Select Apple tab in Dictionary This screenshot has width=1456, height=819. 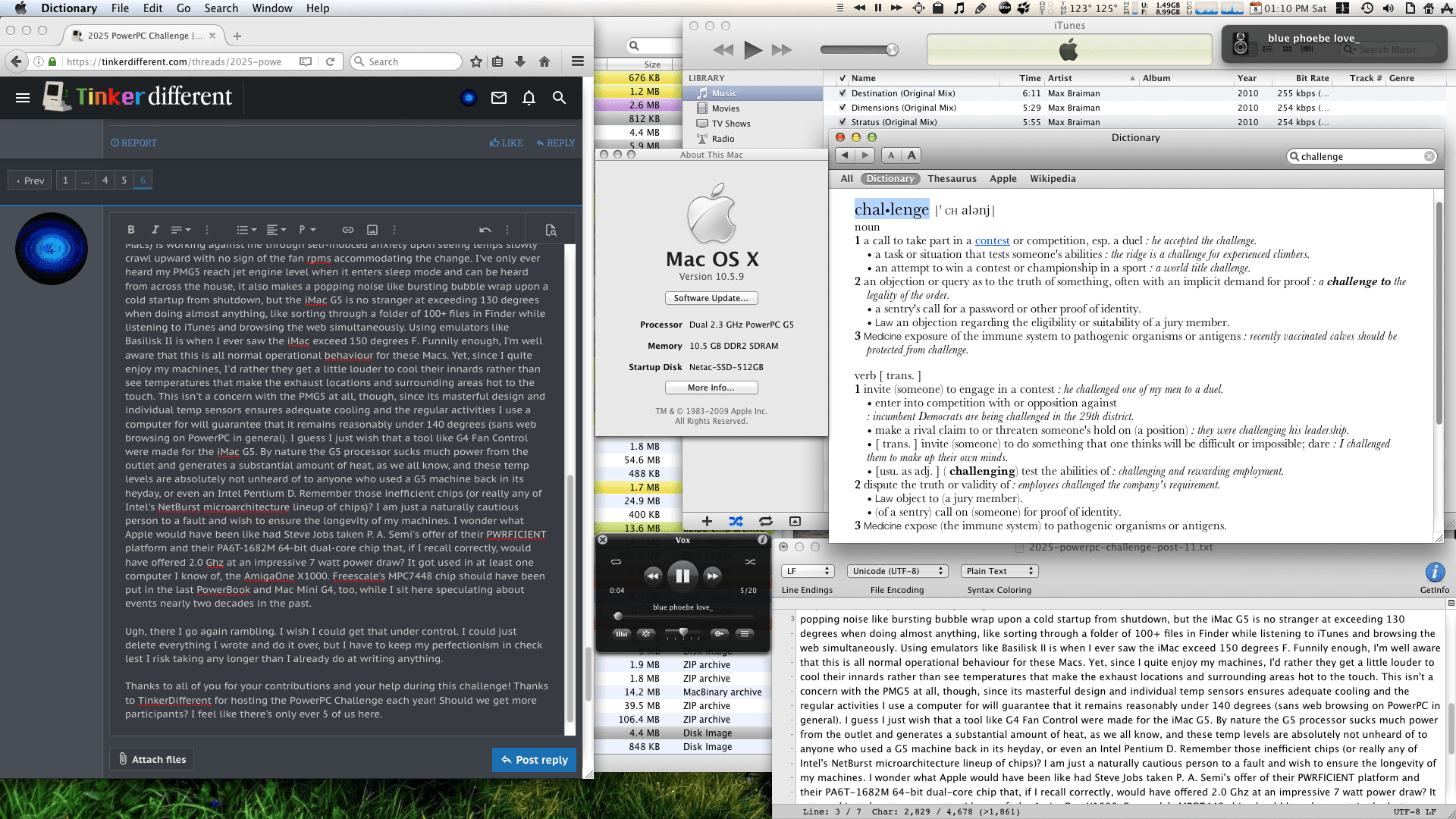[1003, 179]
